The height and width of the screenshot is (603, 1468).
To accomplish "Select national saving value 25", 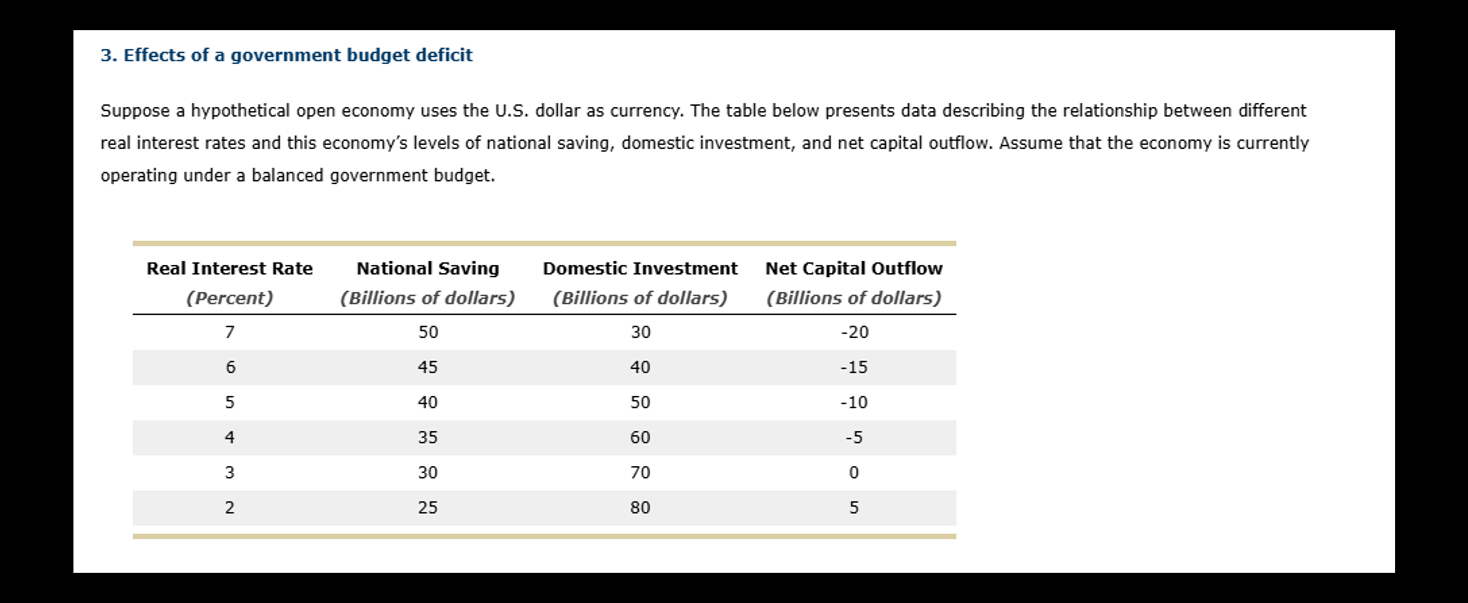I will pos(428,507).
